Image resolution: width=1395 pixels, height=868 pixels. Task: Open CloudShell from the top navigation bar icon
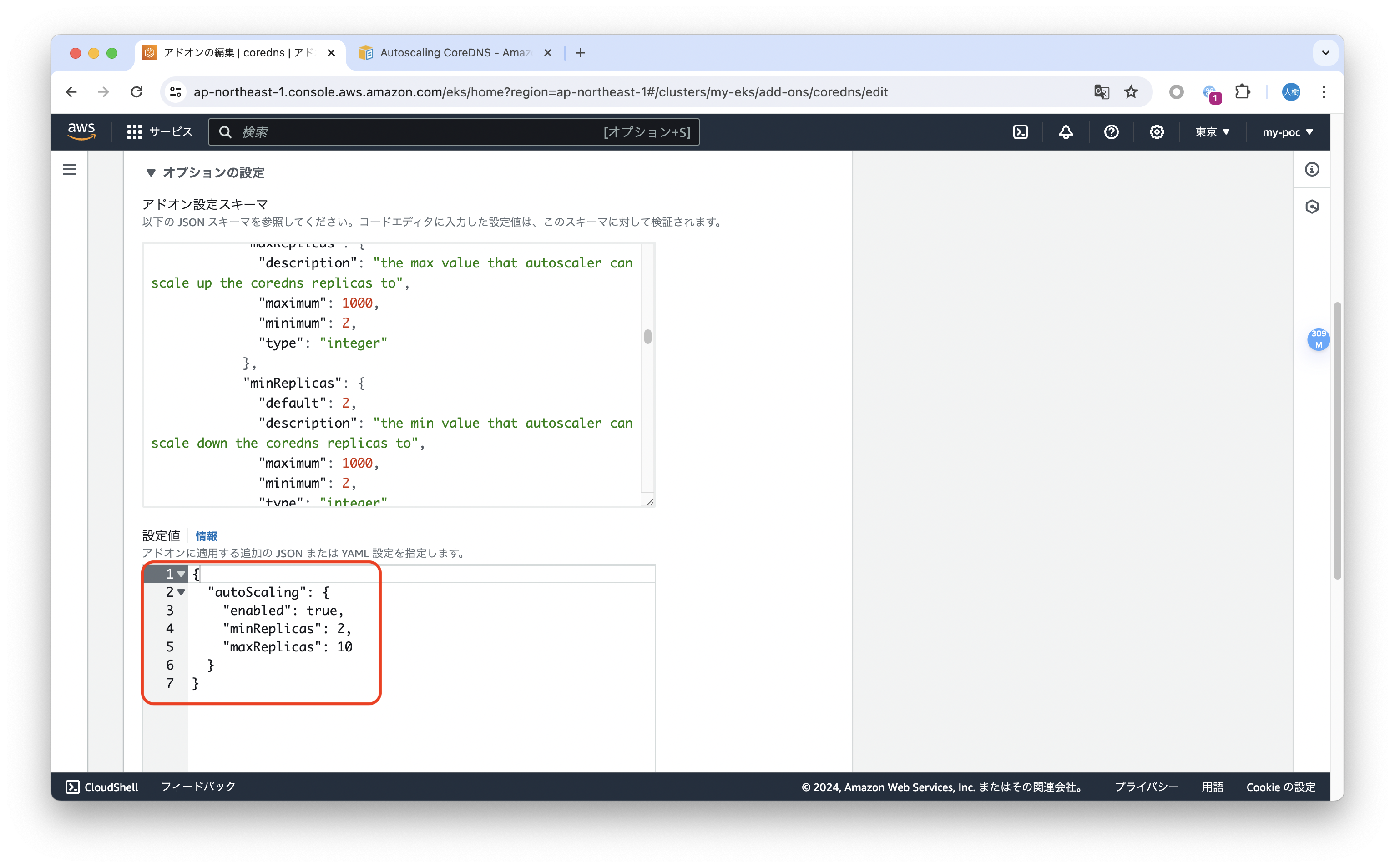(x=1021, y=132)
